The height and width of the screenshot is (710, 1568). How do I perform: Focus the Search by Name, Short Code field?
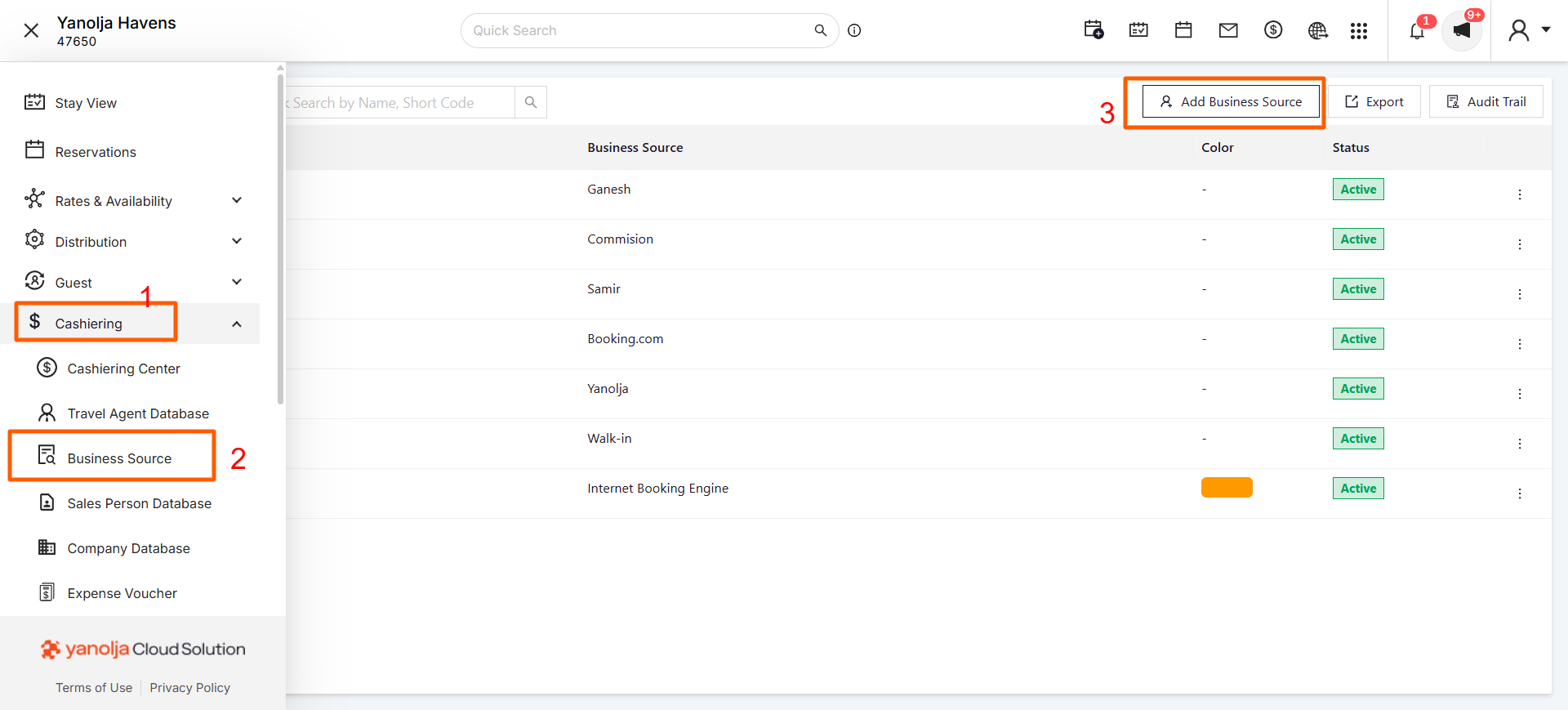point(400,102)
